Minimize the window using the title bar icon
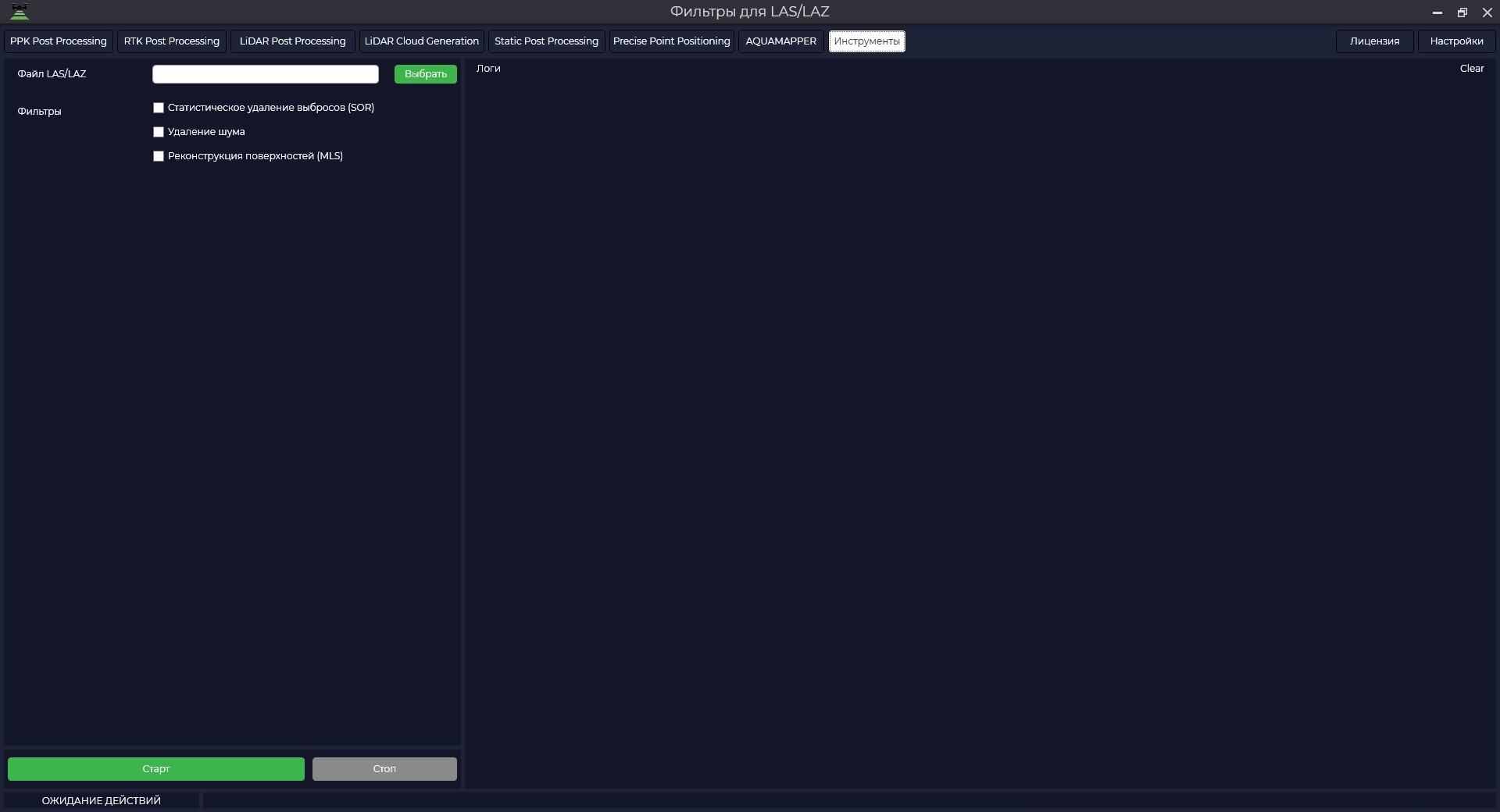1500x812 pixels. (x=1437, y=12)
